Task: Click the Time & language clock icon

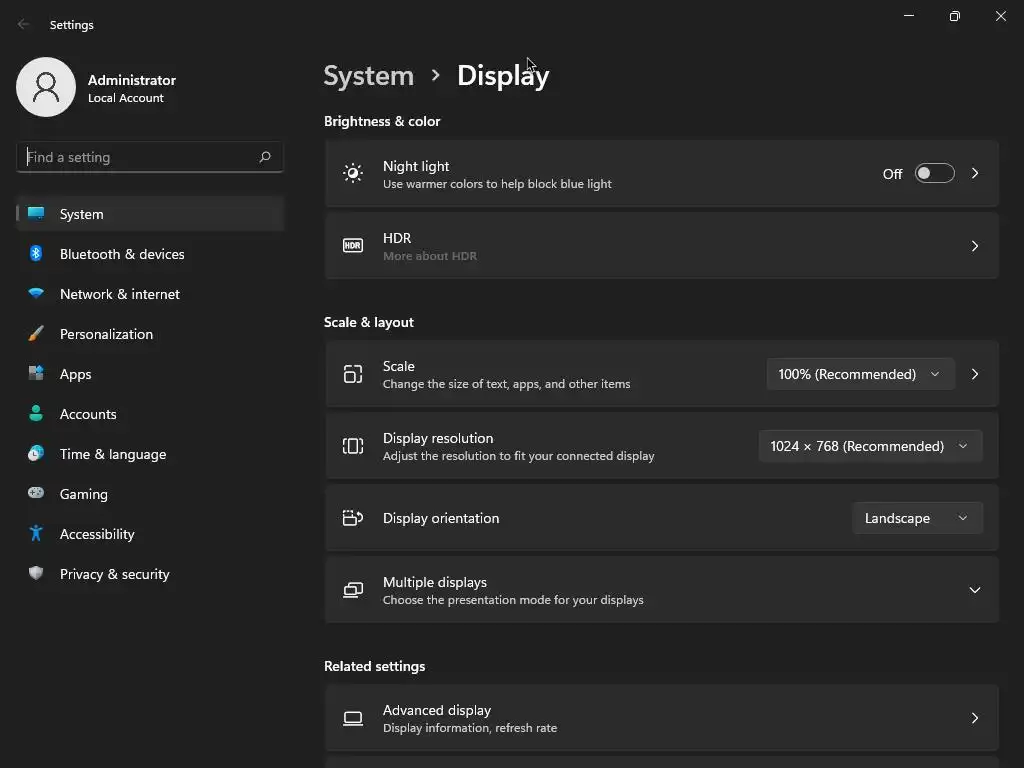Action: 36,454
